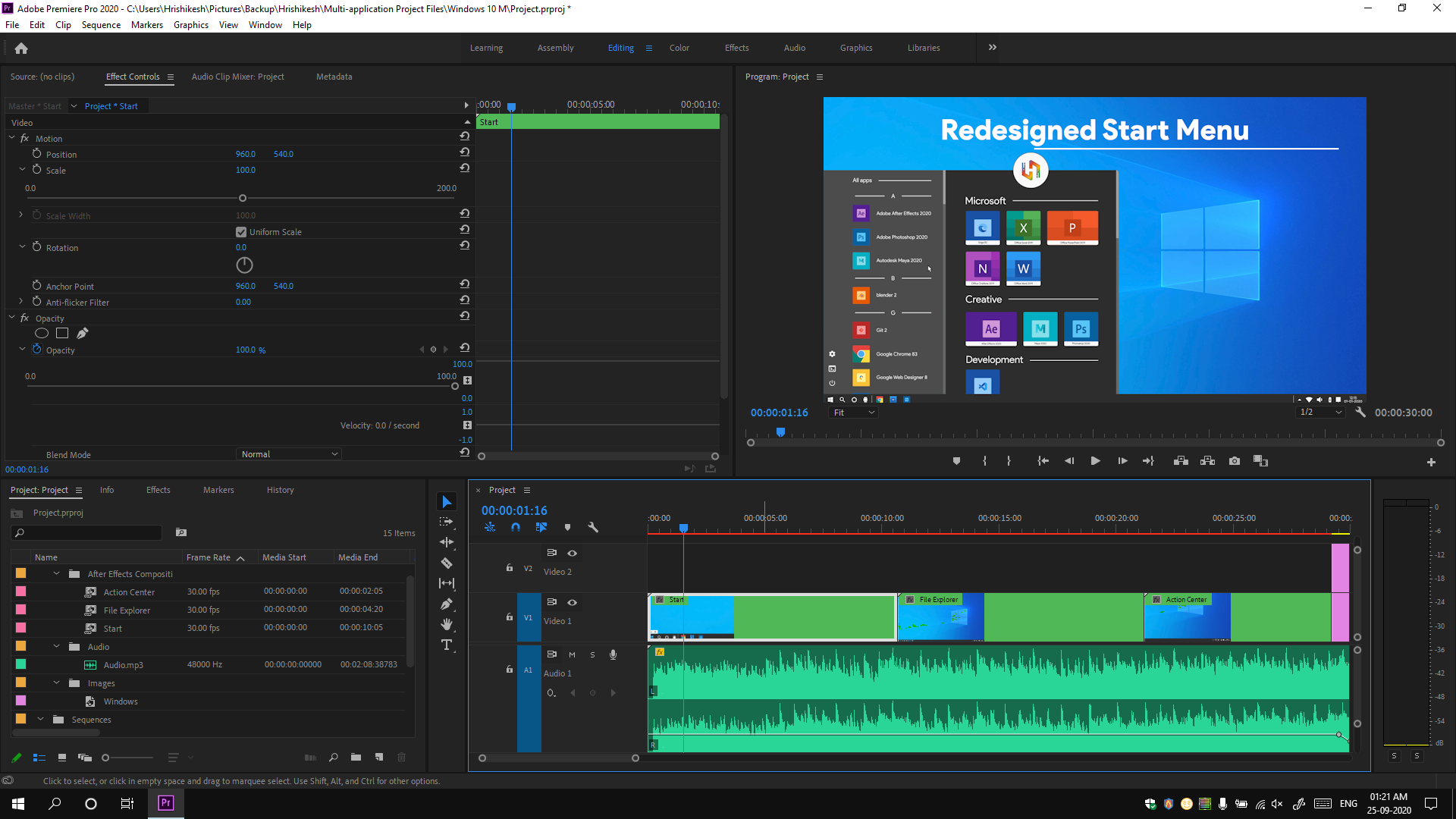Click the Scale slider handle
Screen dimensions: 1456x819
tap(243, 198)
